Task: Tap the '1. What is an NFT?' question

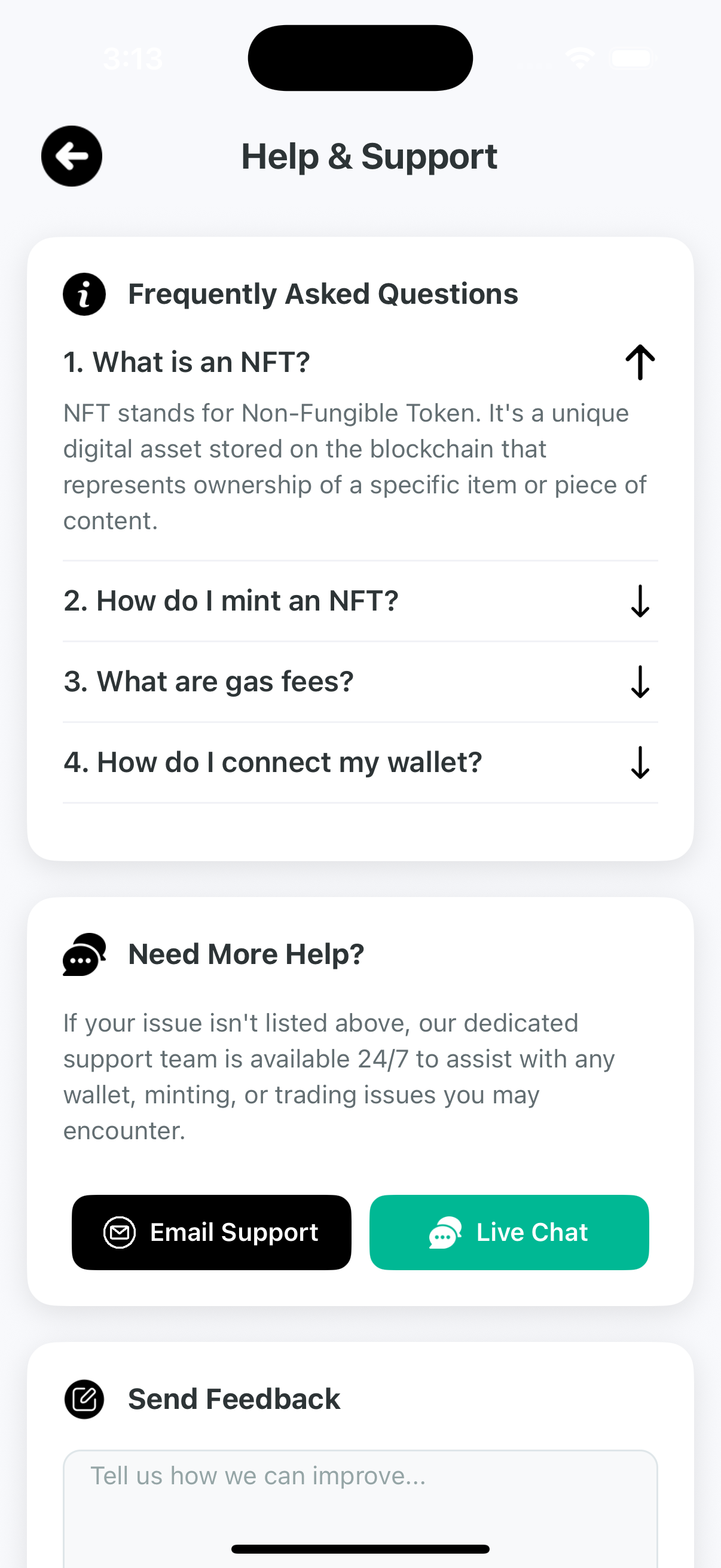Action: (187, 362)
